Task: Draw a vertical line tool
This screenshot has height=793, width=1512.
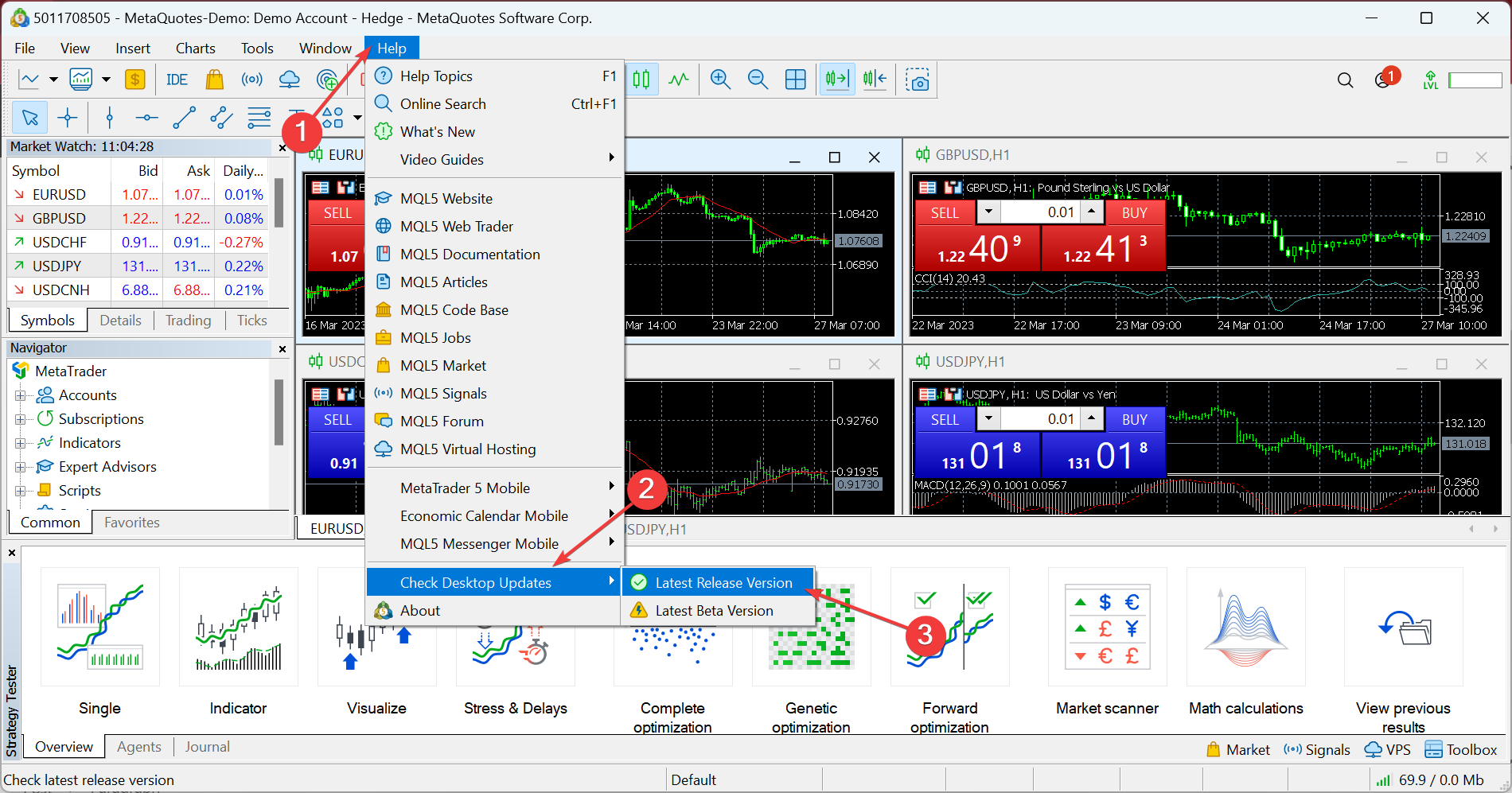Action: point(110,119)
